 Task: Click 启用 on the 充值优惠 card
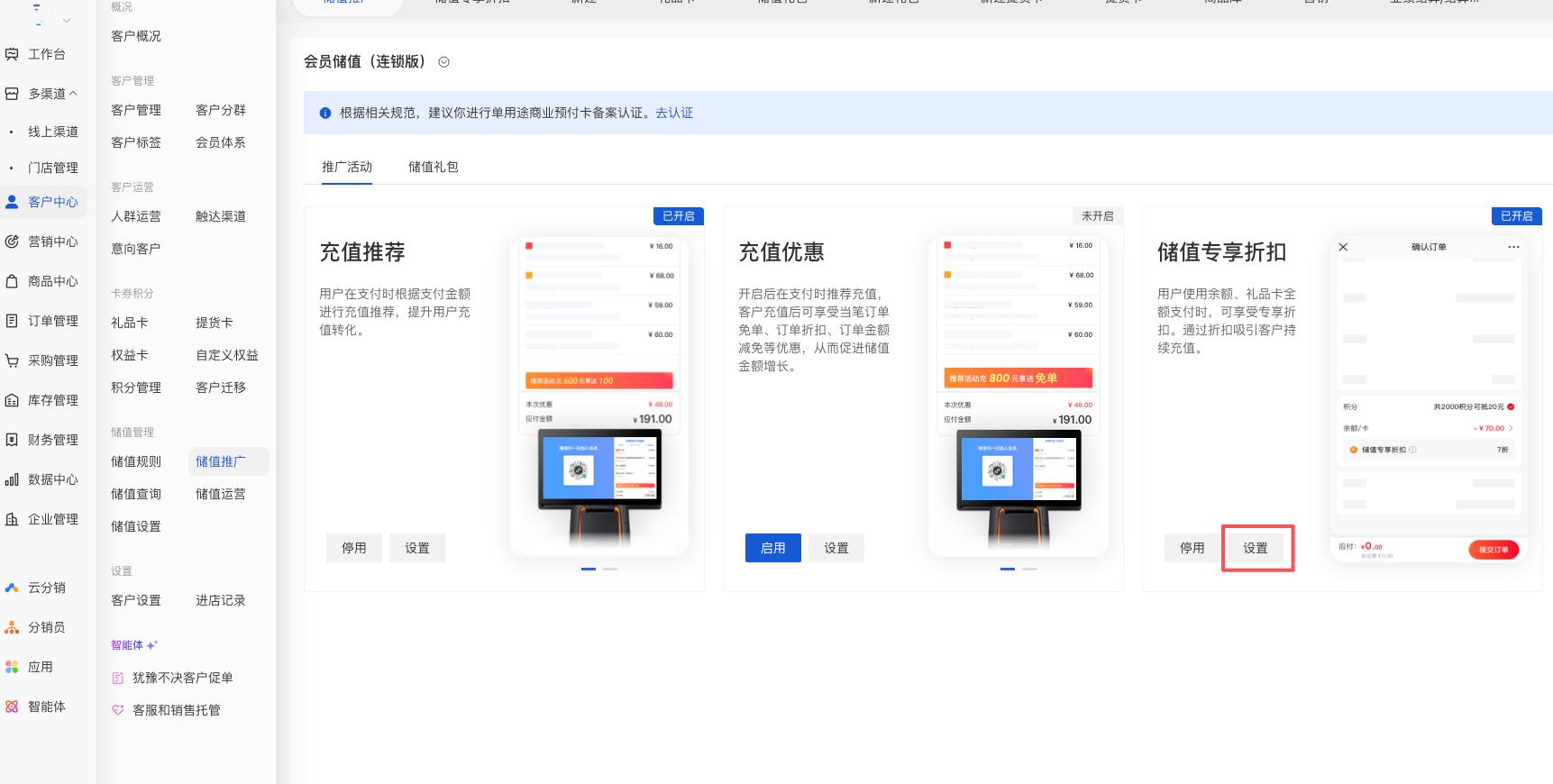[x=773, y=548]
